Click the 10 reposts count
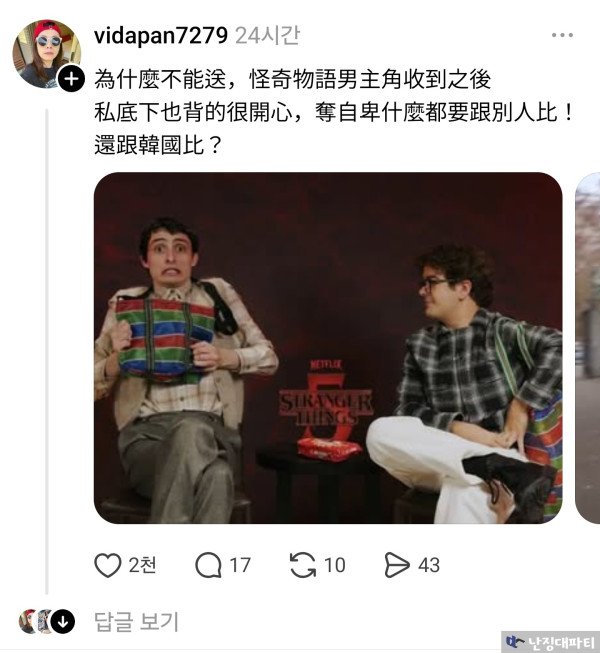Screen dimensions: 600x653 click(x=335, y=566)
